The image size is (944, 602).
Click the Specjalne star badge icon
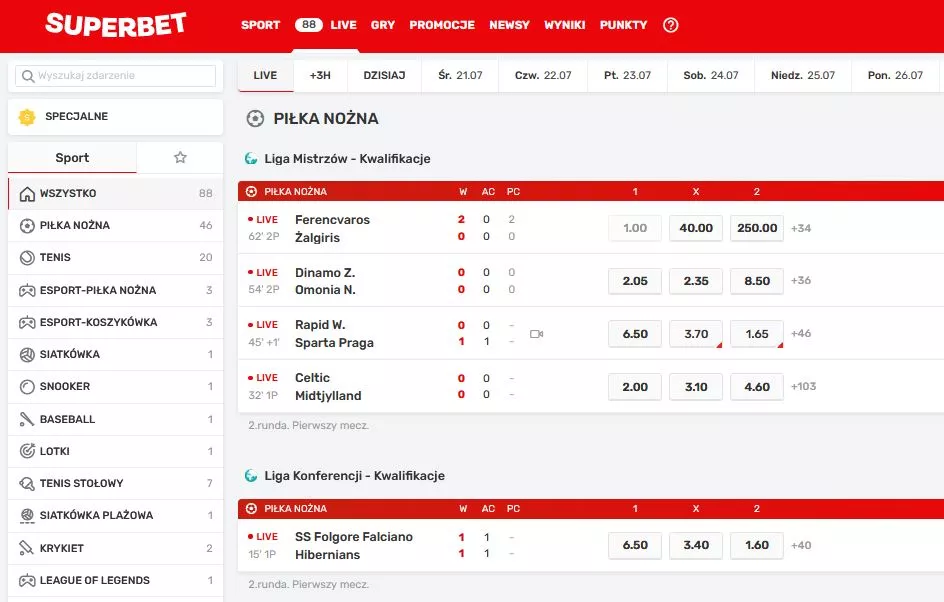point(27,117)
